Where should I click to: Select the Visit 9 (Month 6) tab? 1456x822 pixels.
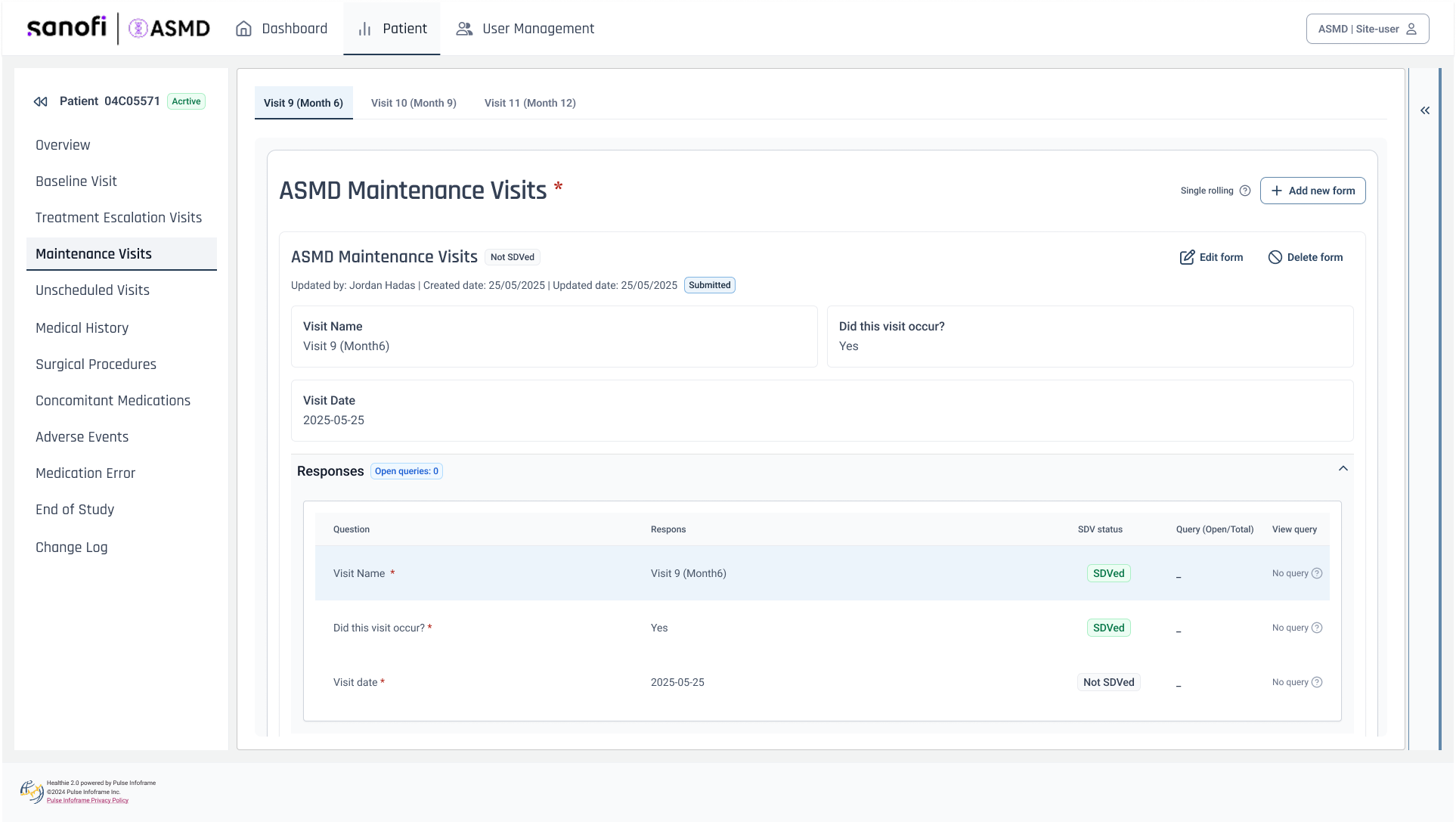[x=303, y=103]
